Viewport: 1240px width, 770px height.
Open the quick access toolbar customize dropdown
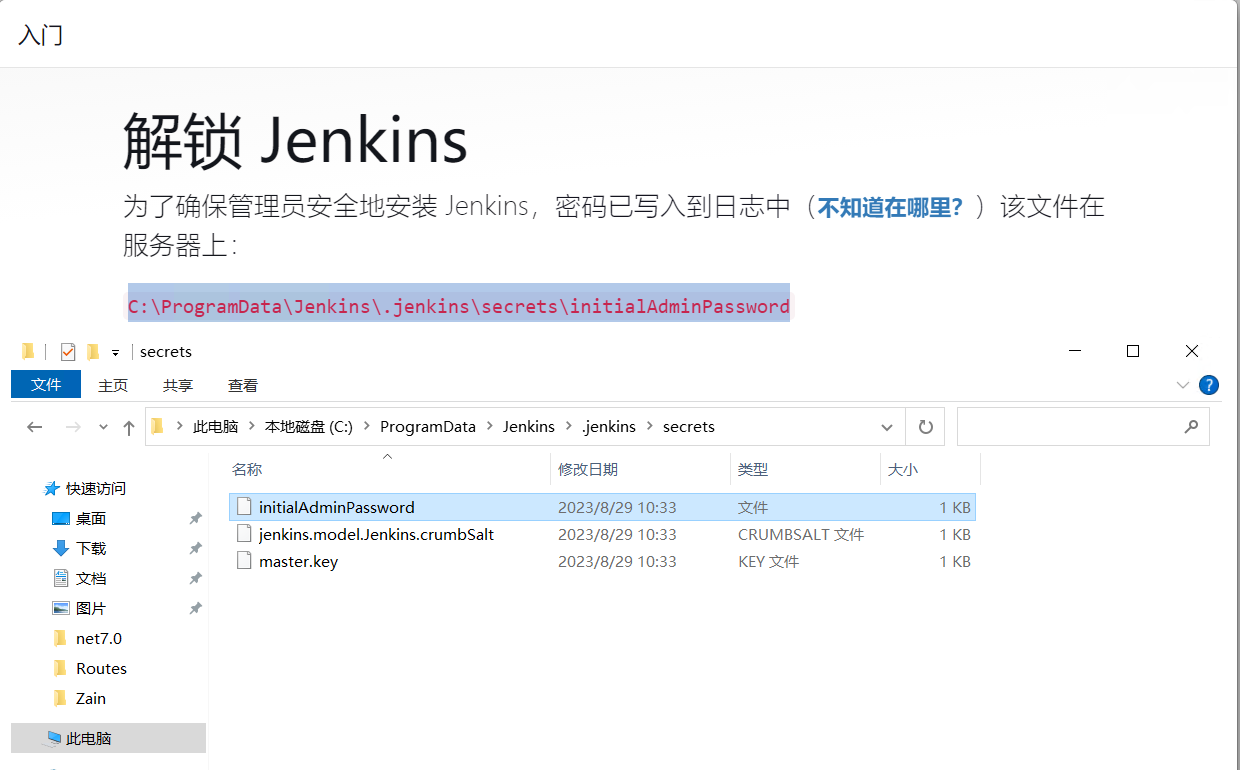[x=115, y=352]
